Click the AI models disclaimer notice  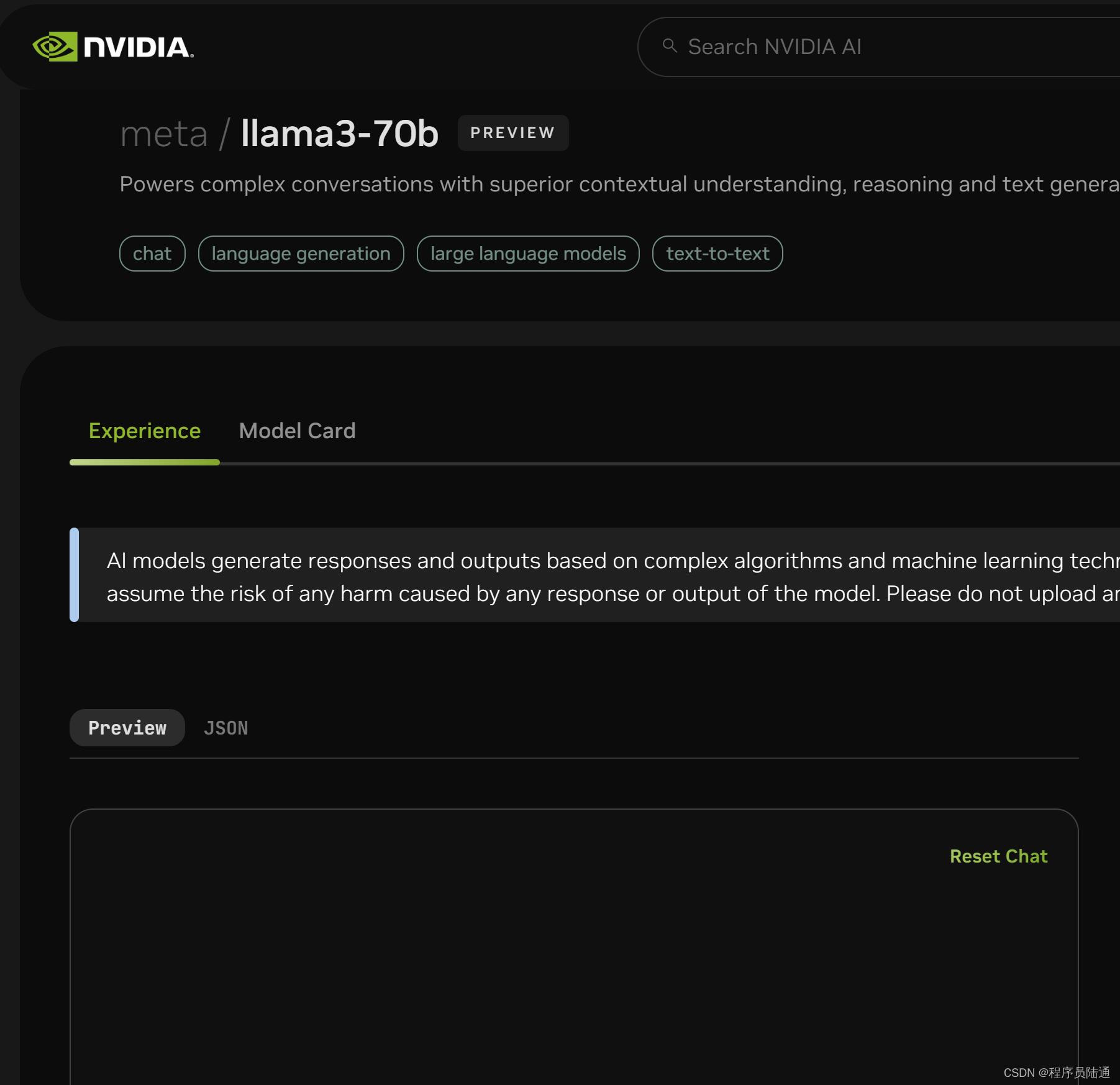tap(594, 575)
